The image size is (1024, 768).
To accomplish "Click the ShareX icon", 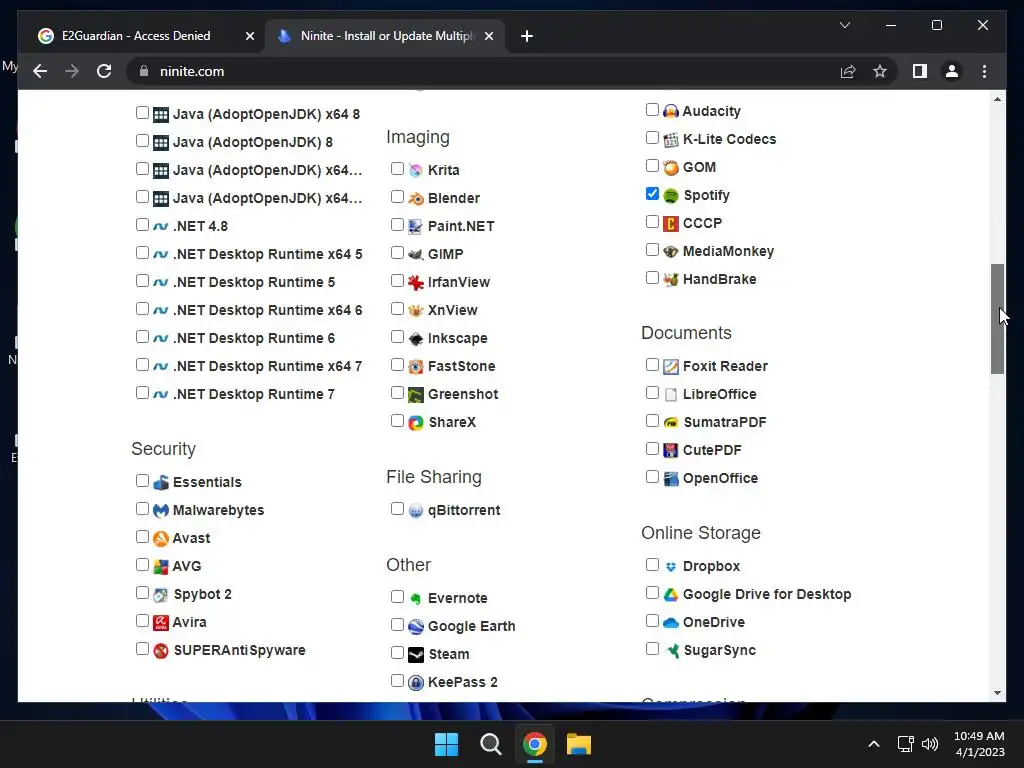I will 416,423.
